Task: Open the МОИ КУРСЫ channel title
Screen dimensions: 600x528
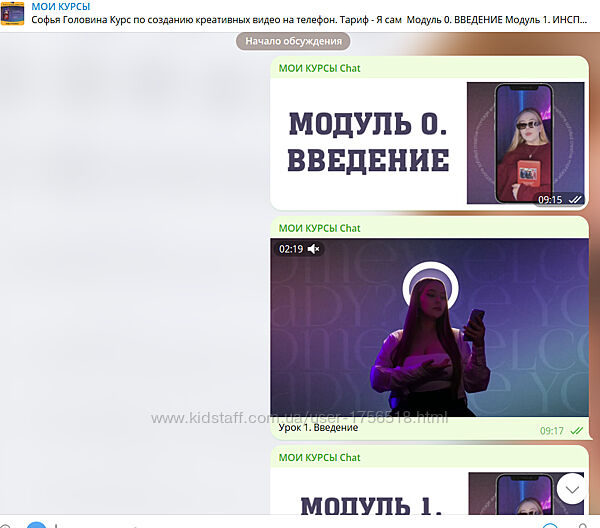Action: [x=61, y=7]
